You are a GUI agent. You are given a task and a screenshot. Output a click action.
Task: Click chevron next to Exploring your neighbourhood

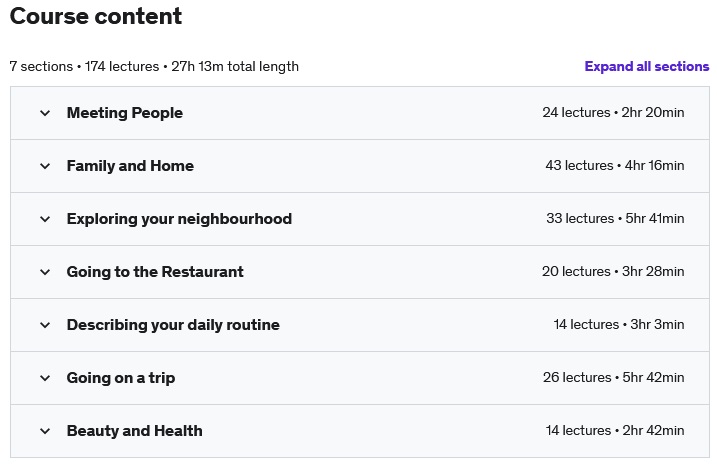[45, 219]
